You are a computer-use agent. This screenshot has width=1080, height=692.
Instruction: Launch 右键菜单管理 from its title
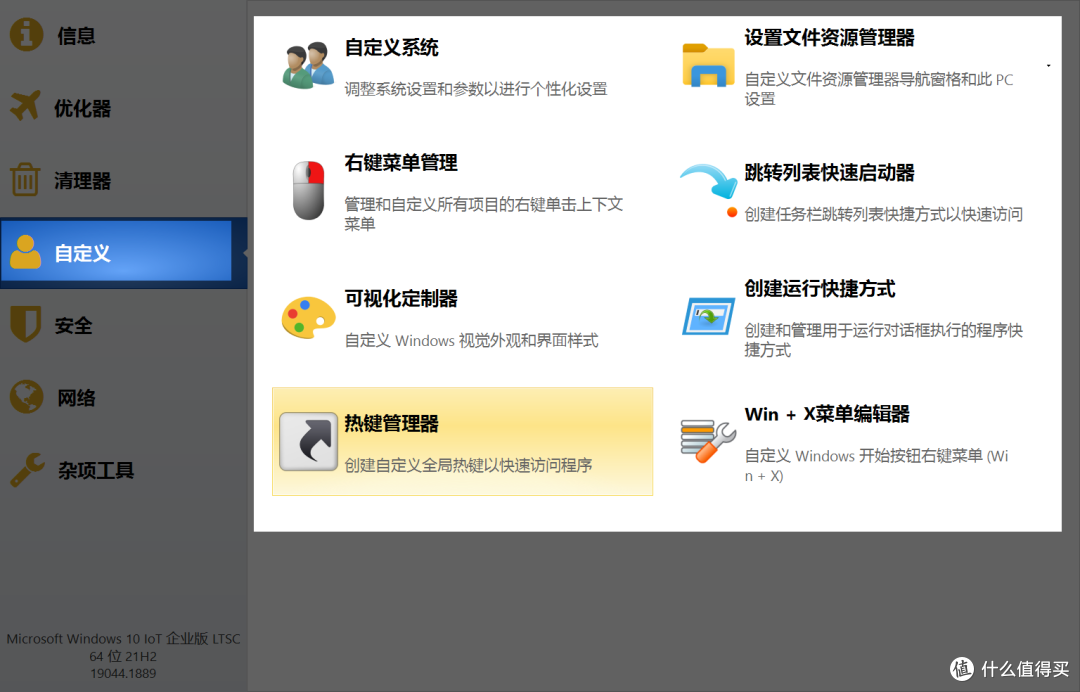click(x=401, y=162)
